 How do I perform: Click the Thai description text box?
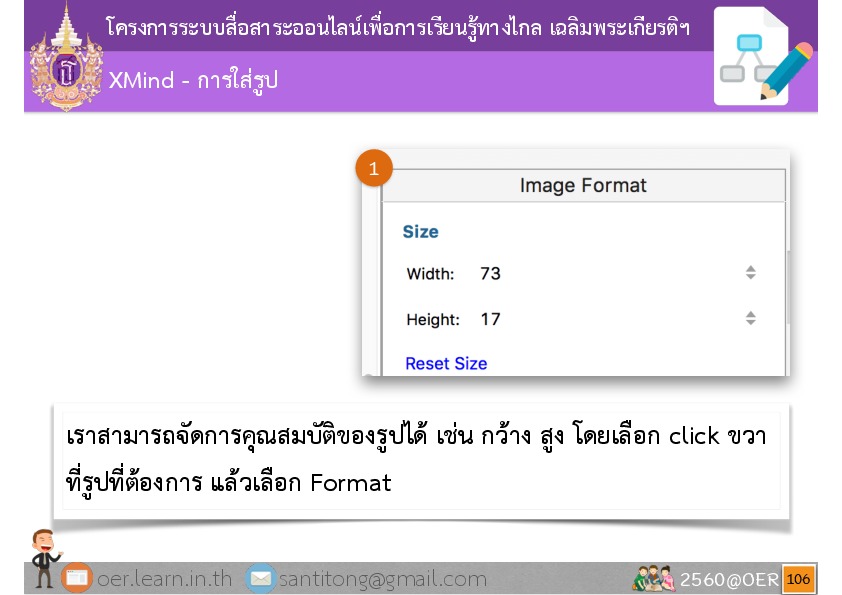tap(420, 460)
